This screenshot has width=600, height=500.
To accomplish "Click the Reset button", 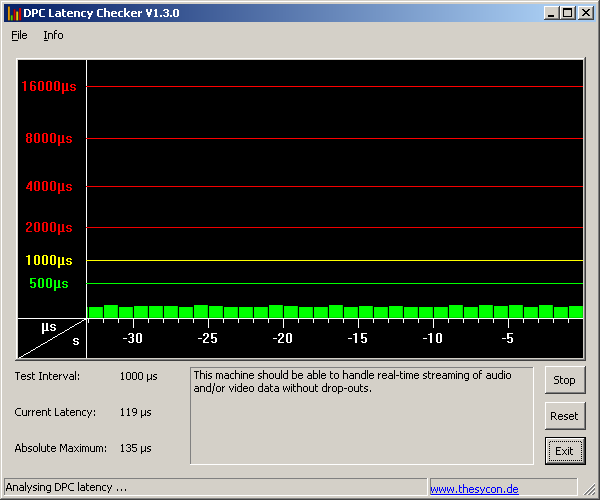I will click(x=564, y=416).
